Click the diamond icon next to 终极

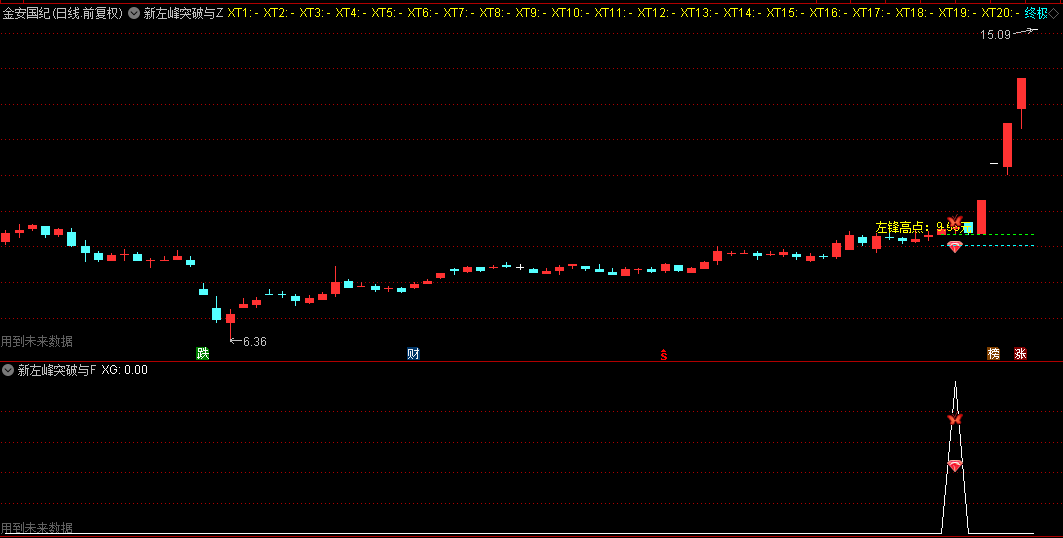[1053, 13]
